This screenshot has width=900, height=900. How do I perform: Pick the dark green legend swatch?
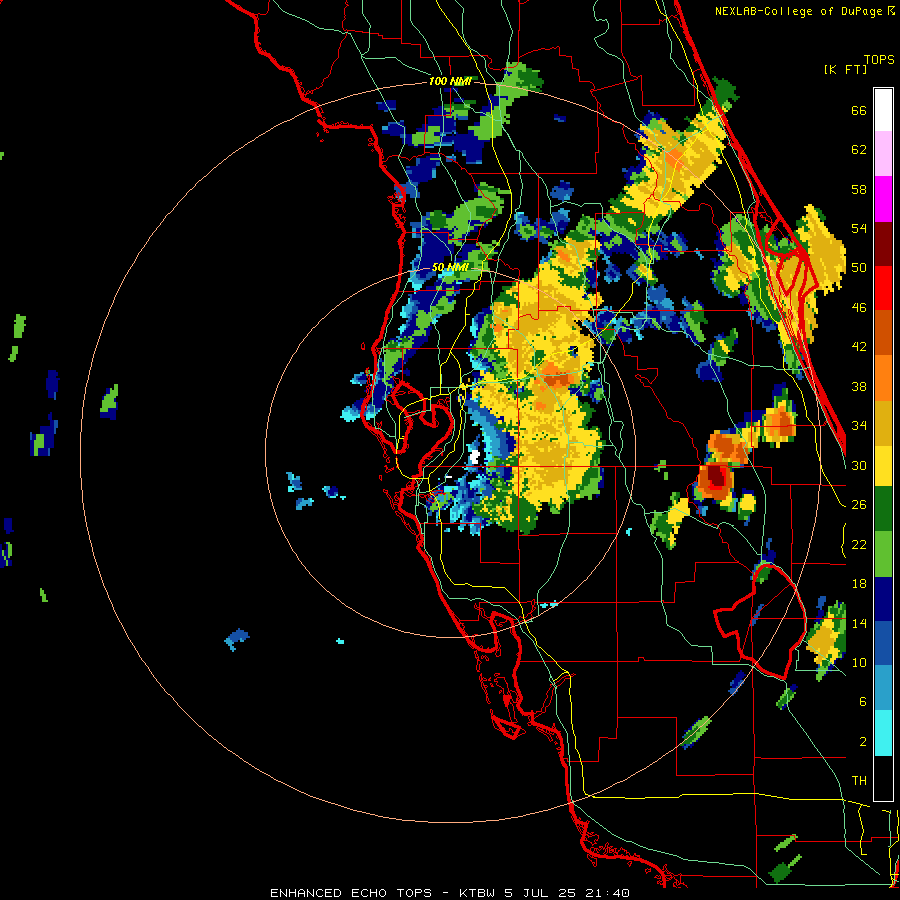(x=883, y=509)
